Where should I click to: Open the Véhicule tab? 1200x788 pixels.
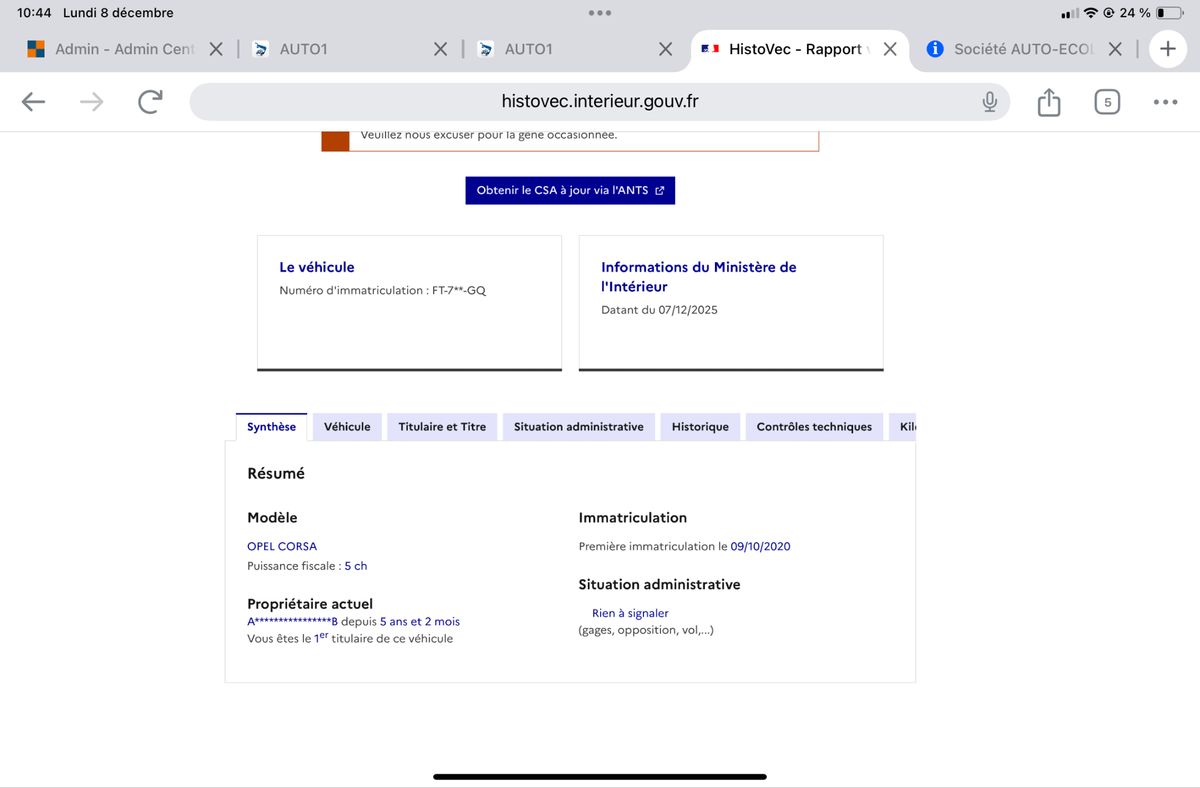click(x=347, y=427)
